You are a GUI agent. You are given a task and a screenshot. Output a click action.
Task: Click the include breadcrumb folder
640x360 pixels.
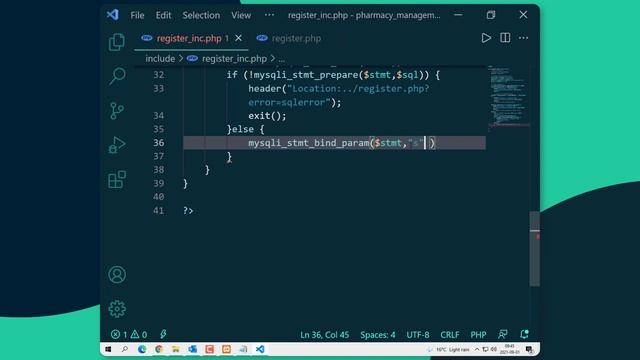tap(160, 58)
